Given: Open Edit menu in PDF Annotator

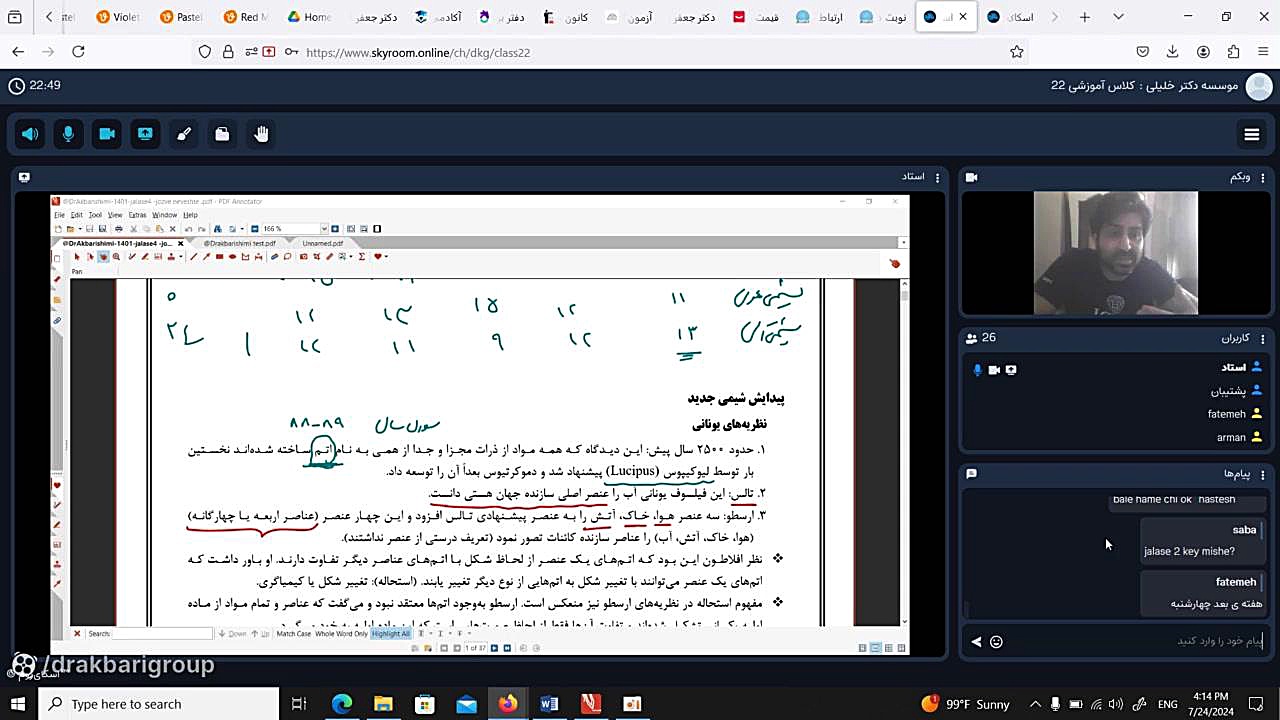Looking at the screenshot, I should pyautogui.click(x=76, y=215).
